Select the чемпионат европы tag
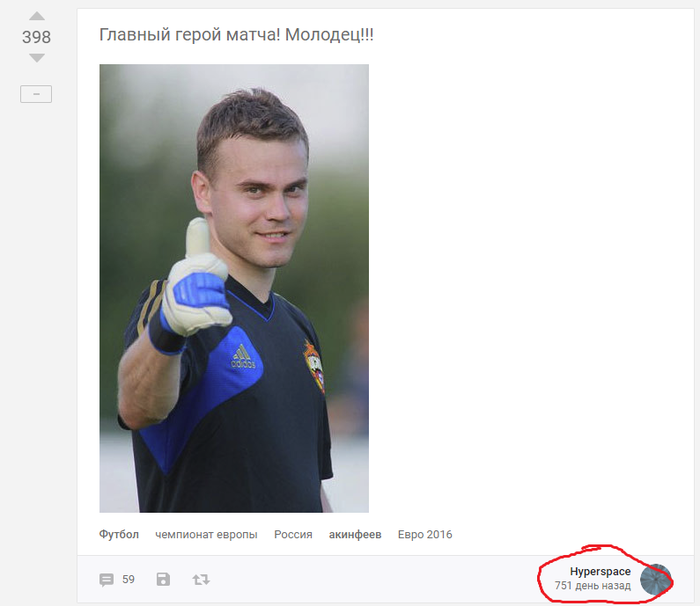This screenshot has width=700, height=606. pos(206,535)
